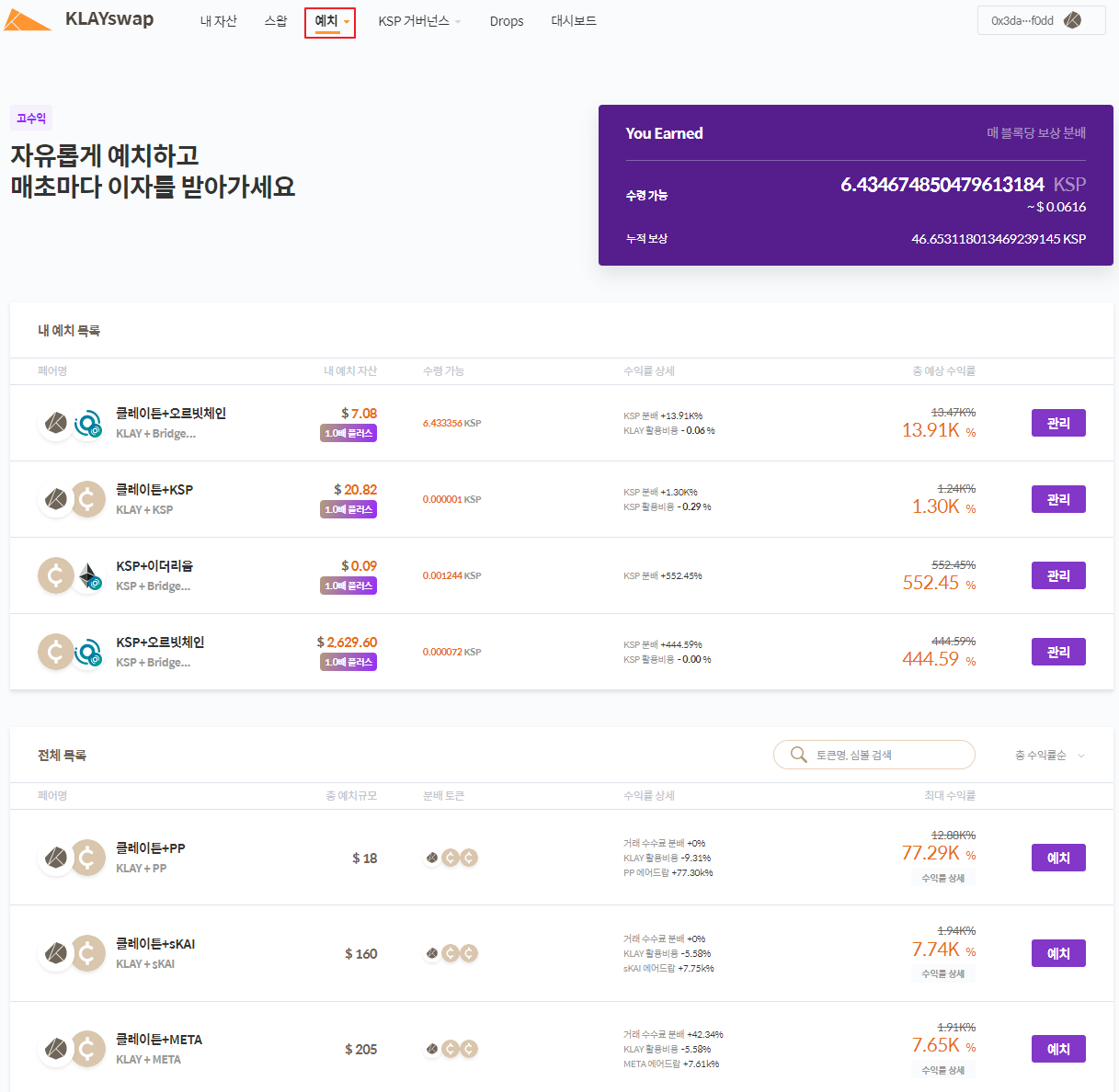This screenshot has height=1092, width=1119.
Task: Click the 1.0배 플러스 badge under $2,629.60
Action: 348,662
